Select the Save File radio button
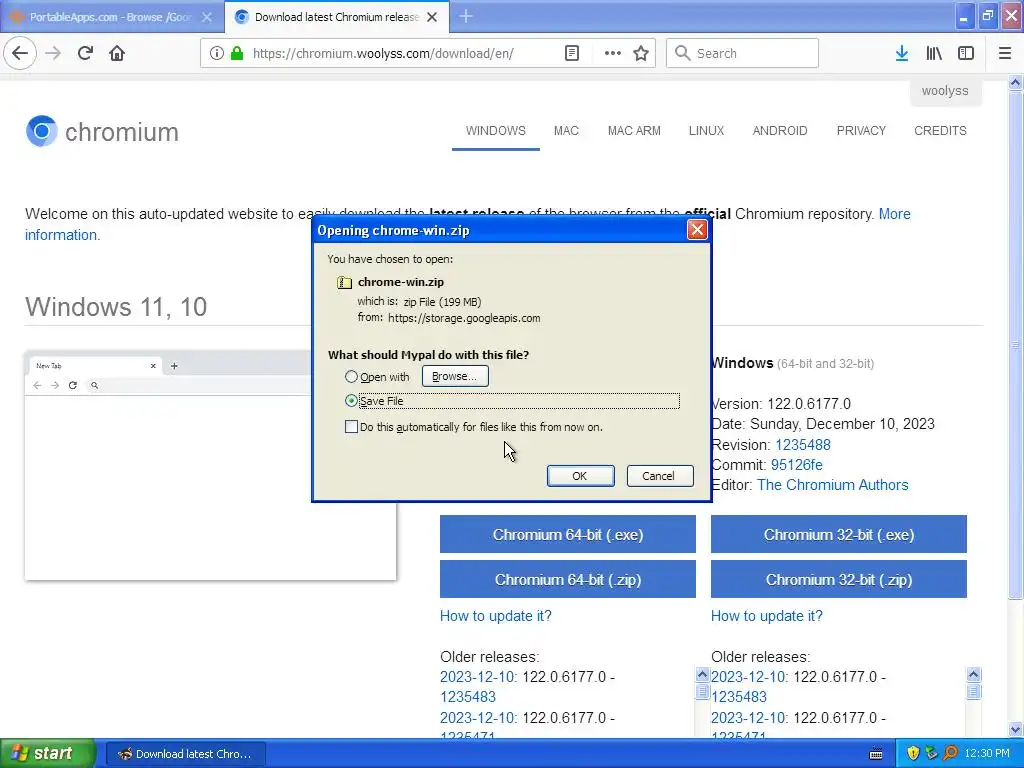 tap(351, 400)
